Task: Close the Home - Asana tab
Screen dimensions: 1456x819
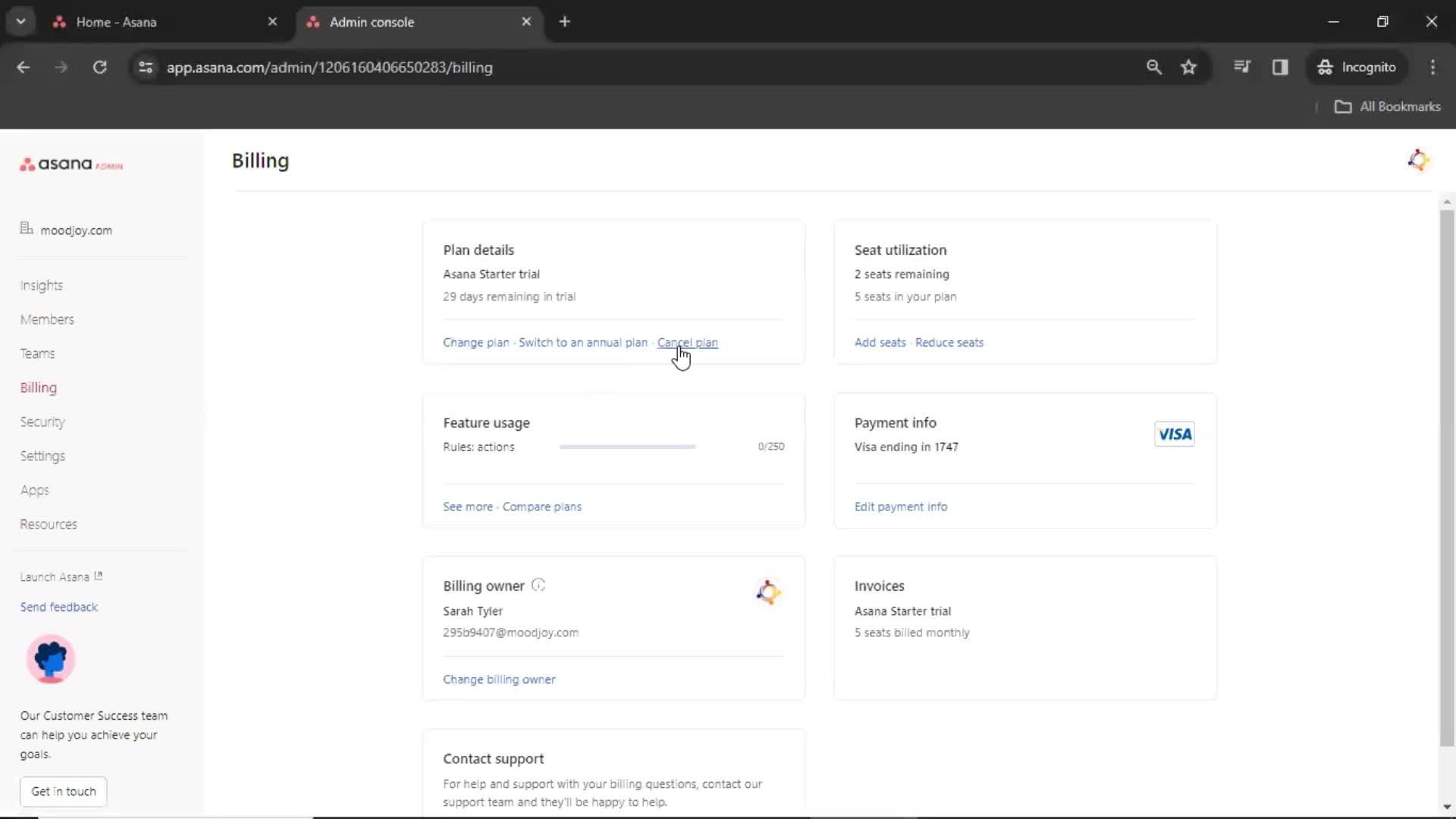Action: click(x=272, y=22)
